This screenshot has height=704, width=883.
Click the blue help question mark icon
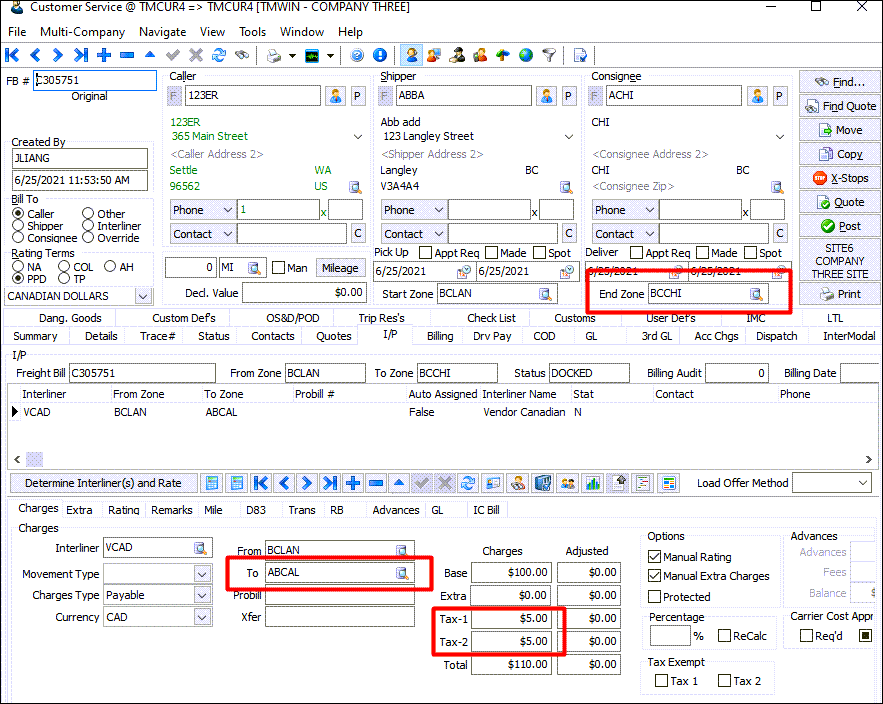click(x=357, y=55)
